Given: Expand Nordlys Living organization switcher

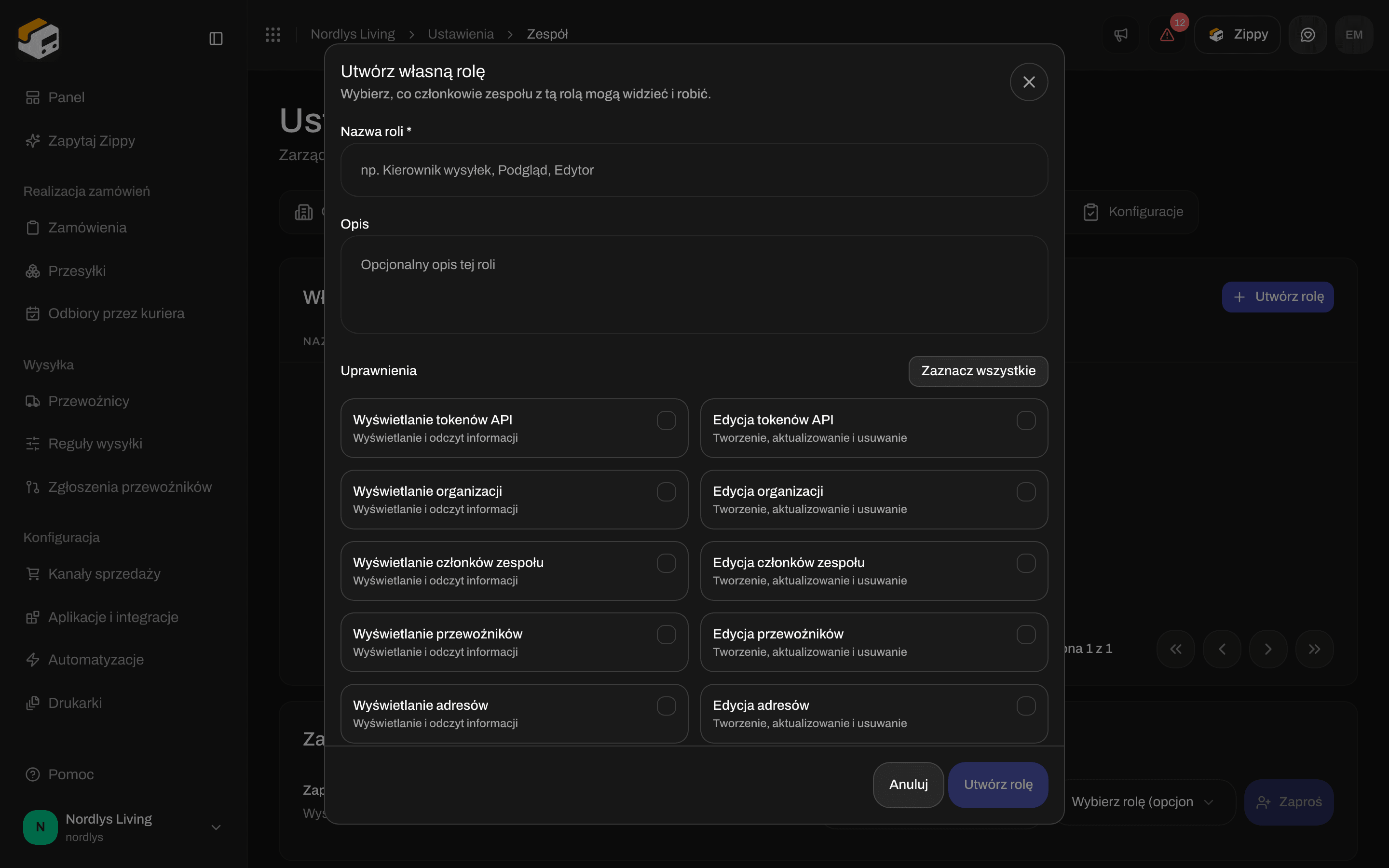Looking at the screenshot, I should click(x=123, y=827).
